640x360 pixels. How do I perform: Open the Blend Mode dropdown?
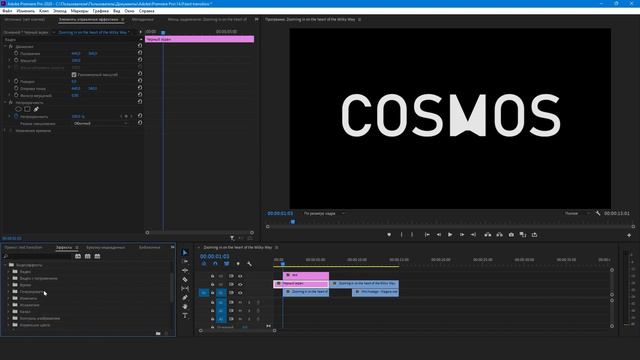pyautogui.click(x=100, y=123)
